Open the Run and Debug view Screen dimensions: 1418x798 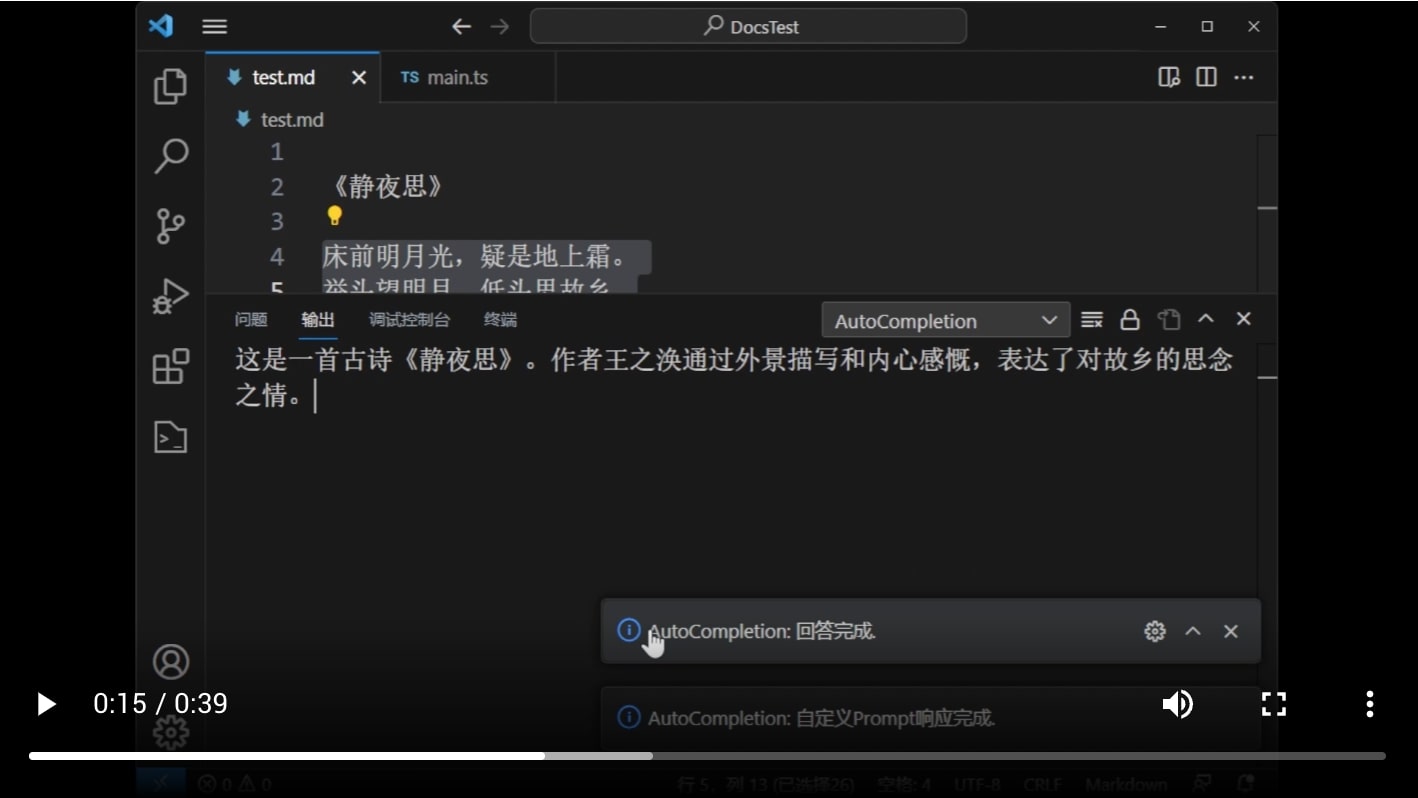click(x=170, y=296)
